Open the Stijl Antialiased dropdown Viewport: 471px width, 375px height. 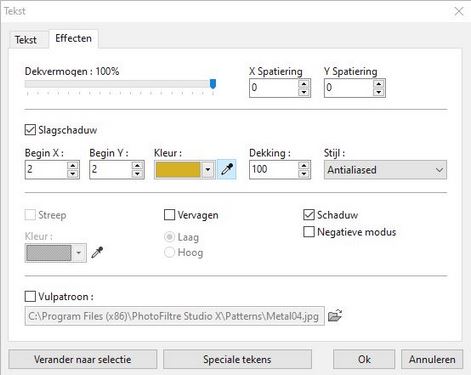click(x=385, y=170)
